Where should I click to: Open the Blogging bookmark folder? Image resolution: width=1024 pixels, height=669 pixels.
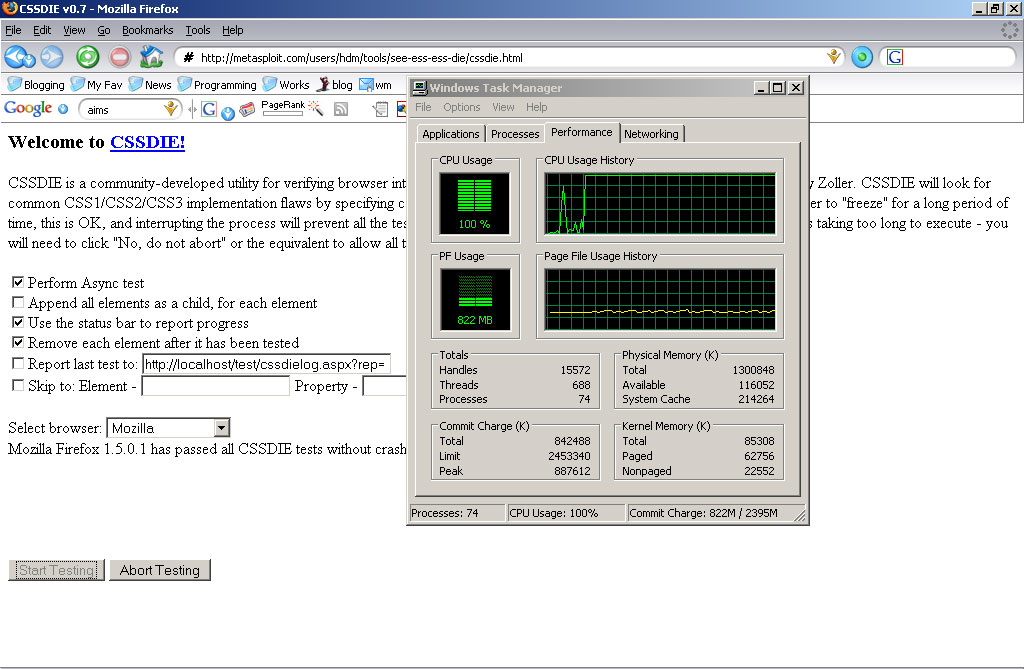point(36,85)
